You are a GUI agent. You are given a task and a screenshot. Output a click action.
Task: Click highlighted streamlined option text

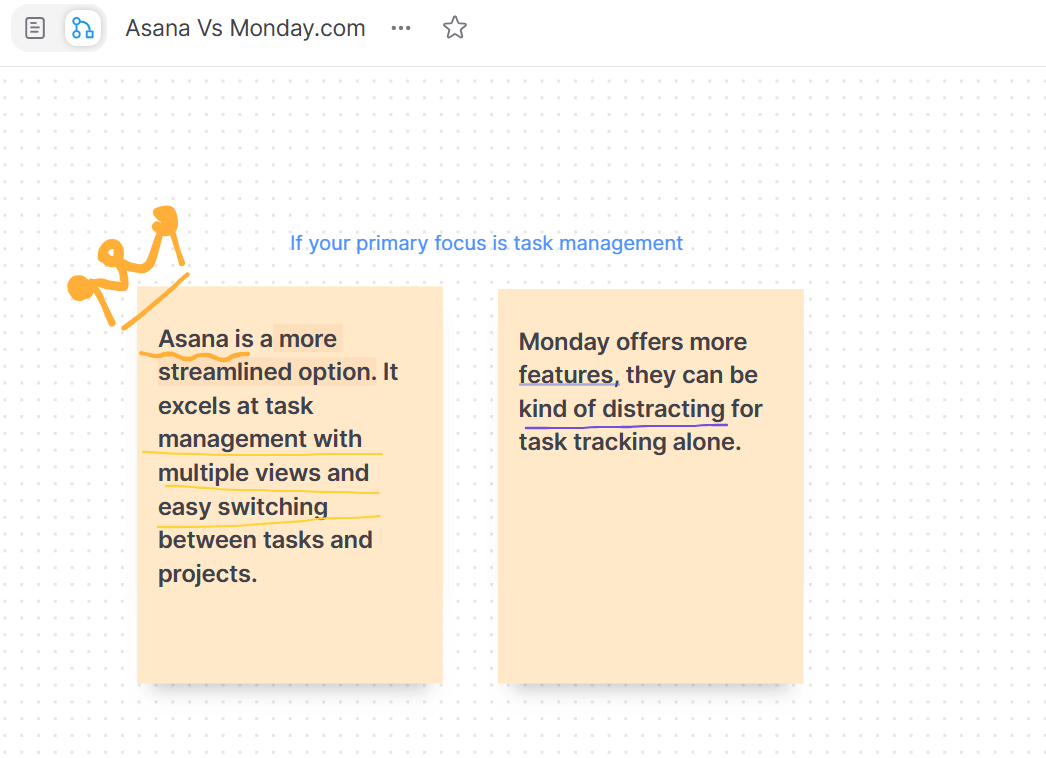tap(267, 372)
